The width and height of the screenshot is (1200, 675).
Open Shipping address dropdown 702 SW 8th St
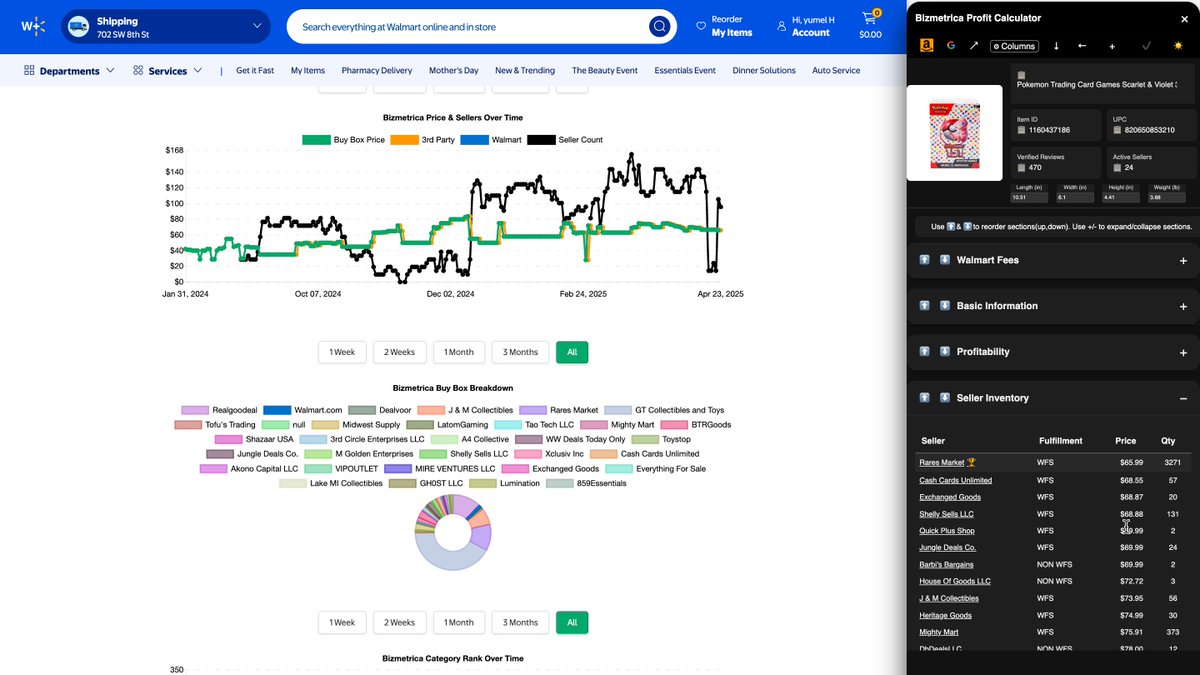pos(166,27)
